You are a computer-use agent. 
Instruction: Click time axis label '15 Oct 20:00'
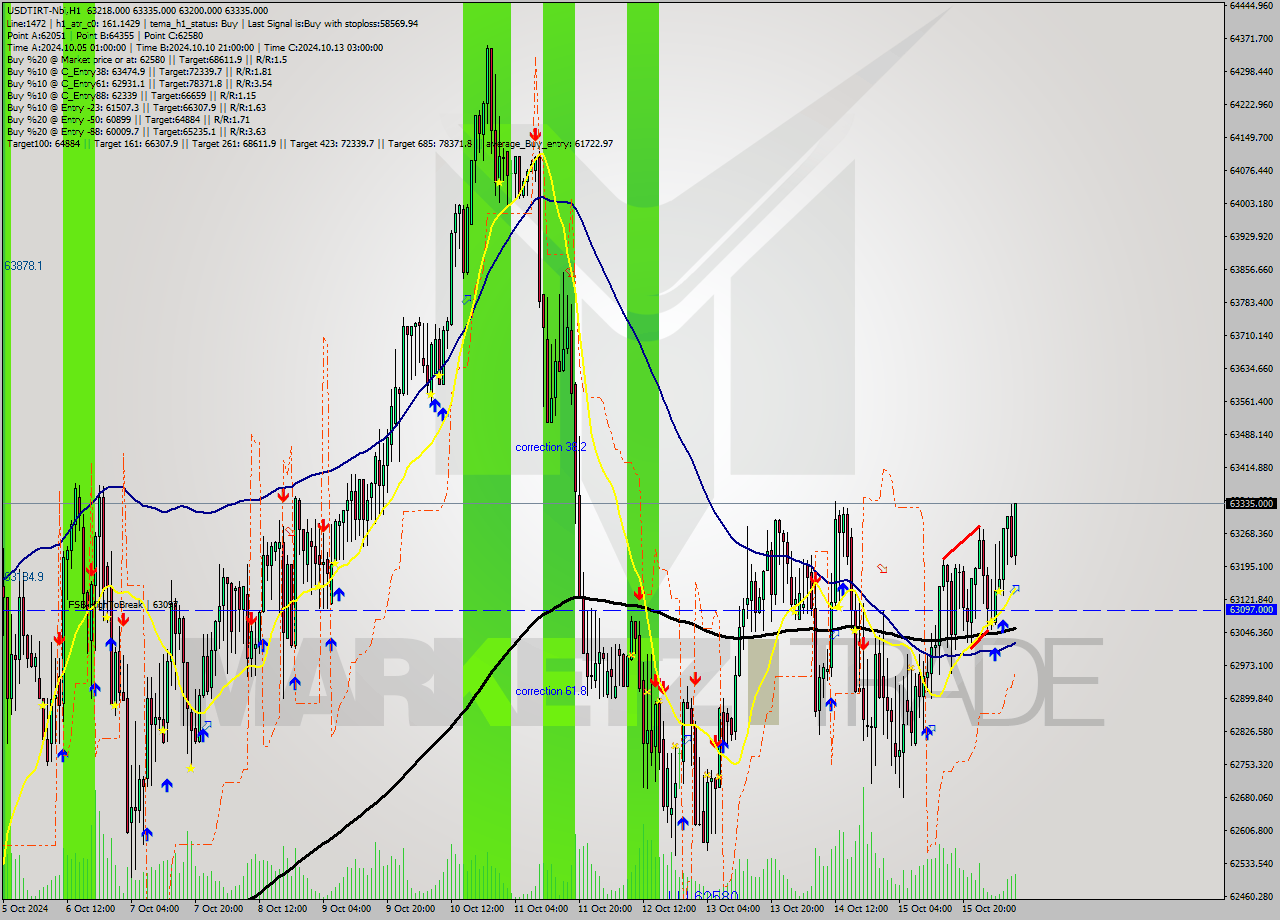pos(989,909)
